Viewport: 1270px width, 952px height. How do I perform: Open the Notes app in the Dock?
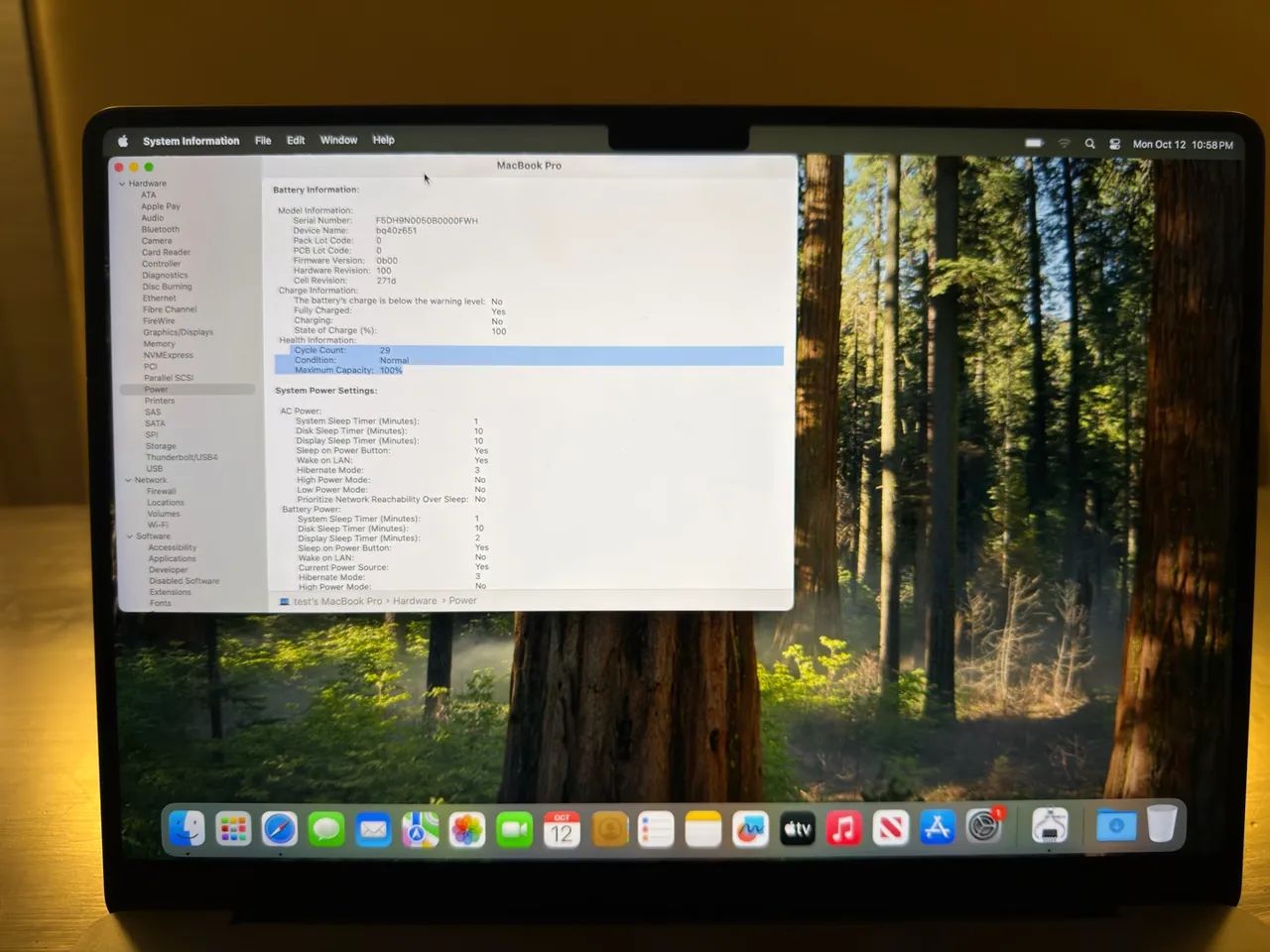pyautogui.click(x=702, y=829)
